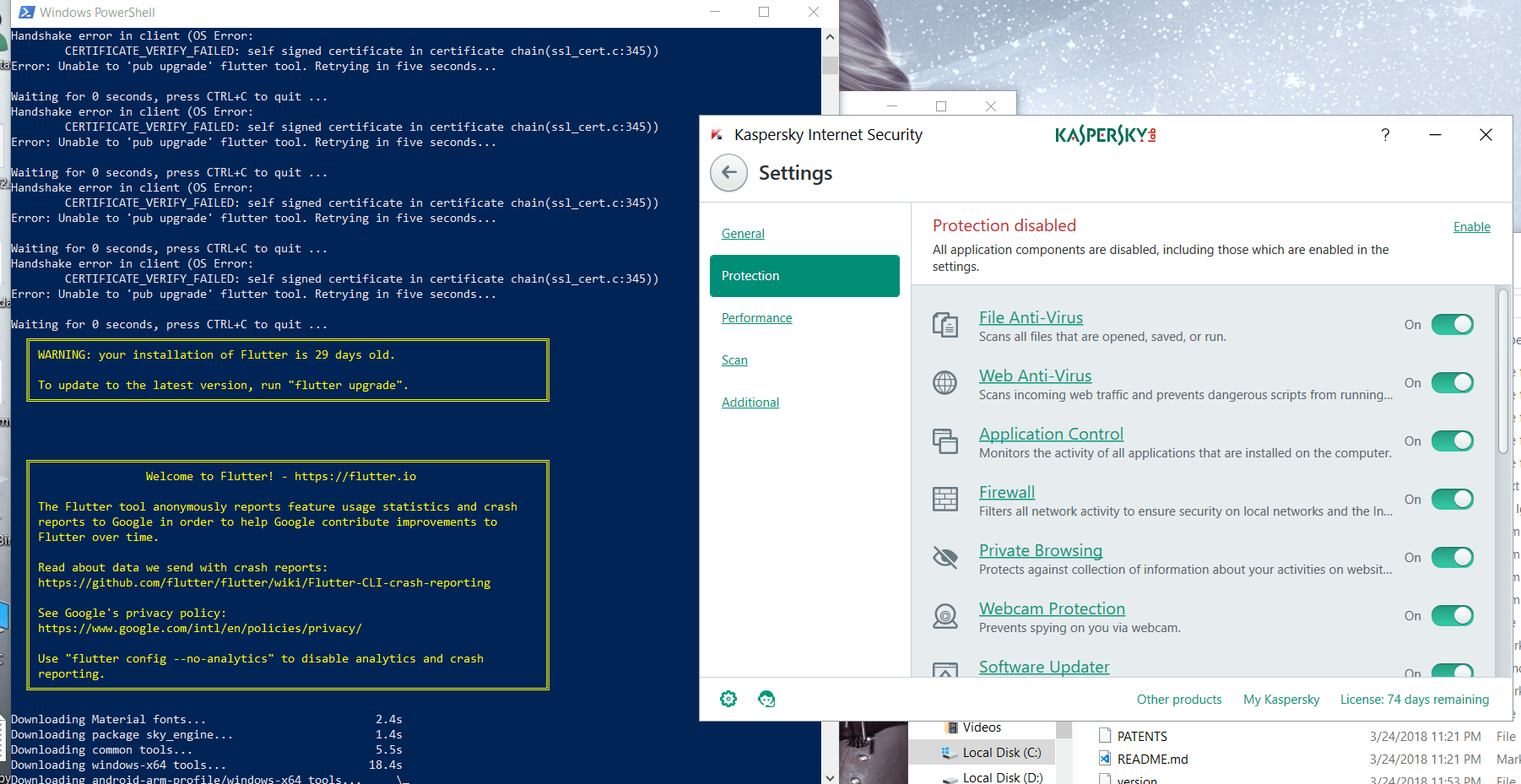This screenshot has height=784, width=1521.
Task: Toggle Webcam Protection switch
Action: tap(1453, 616)
